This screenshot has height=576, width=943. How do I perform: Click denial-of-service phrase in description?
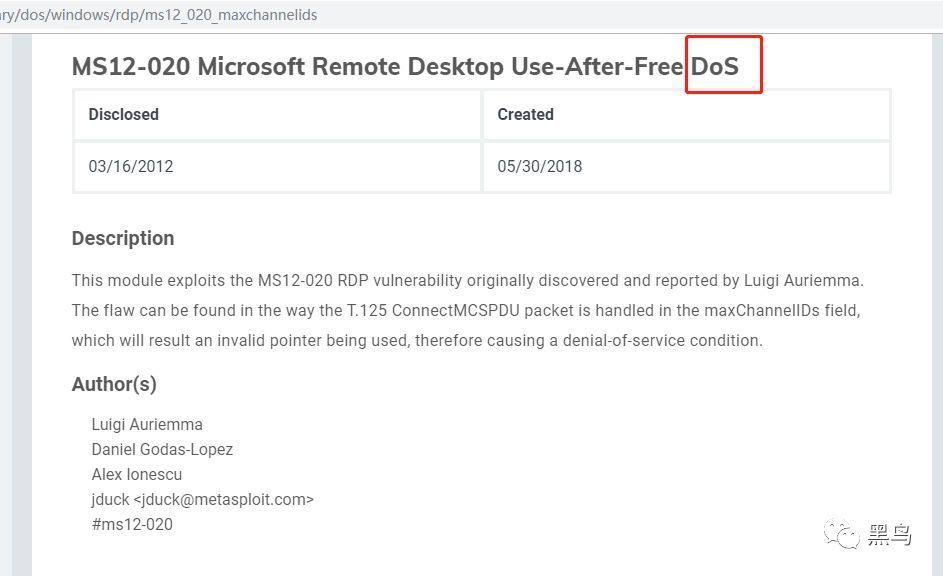[x=624, y=340]
